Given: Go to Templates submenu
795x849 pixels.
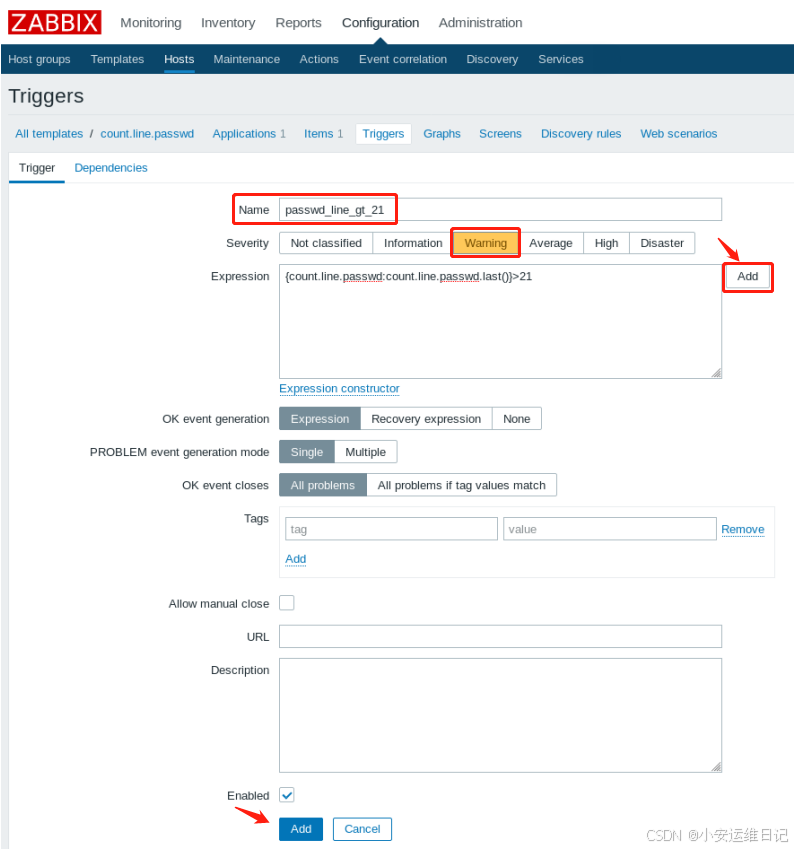Looking at the screenshot, I should click(117, 59).
